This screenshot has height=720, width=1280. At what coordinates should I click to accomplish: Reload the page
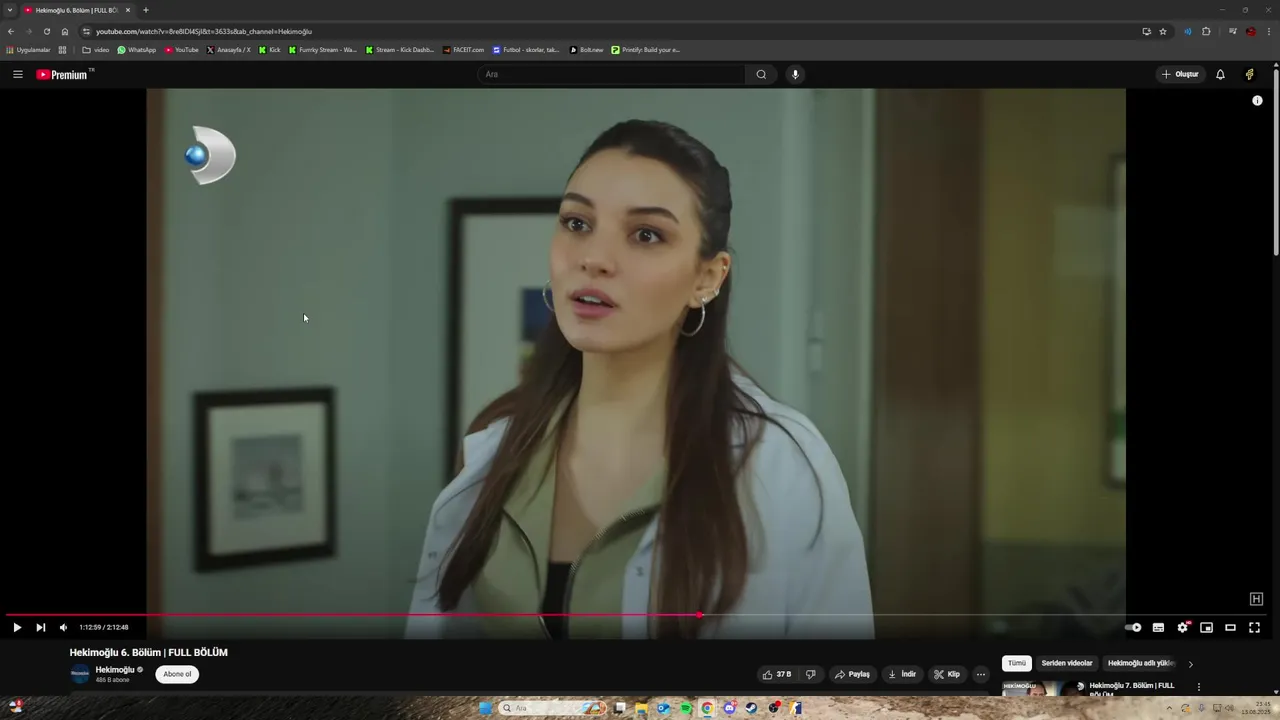[x=46, y=31]
